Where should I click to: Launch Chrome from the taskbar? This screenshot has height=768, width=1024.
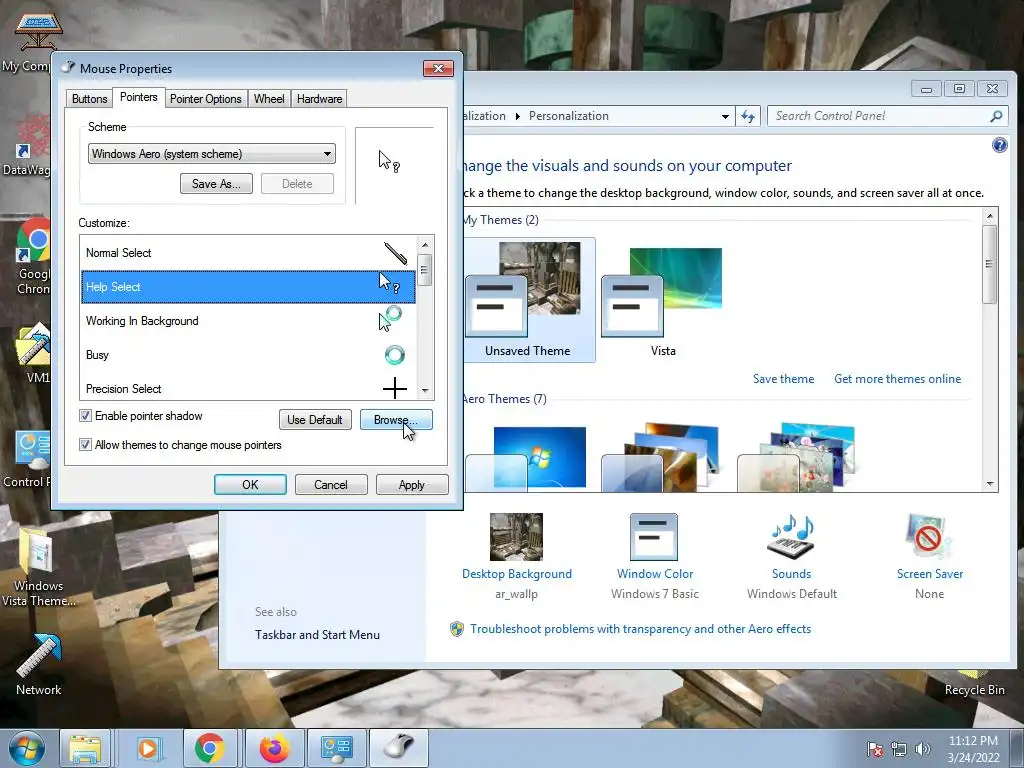(210, 748)
